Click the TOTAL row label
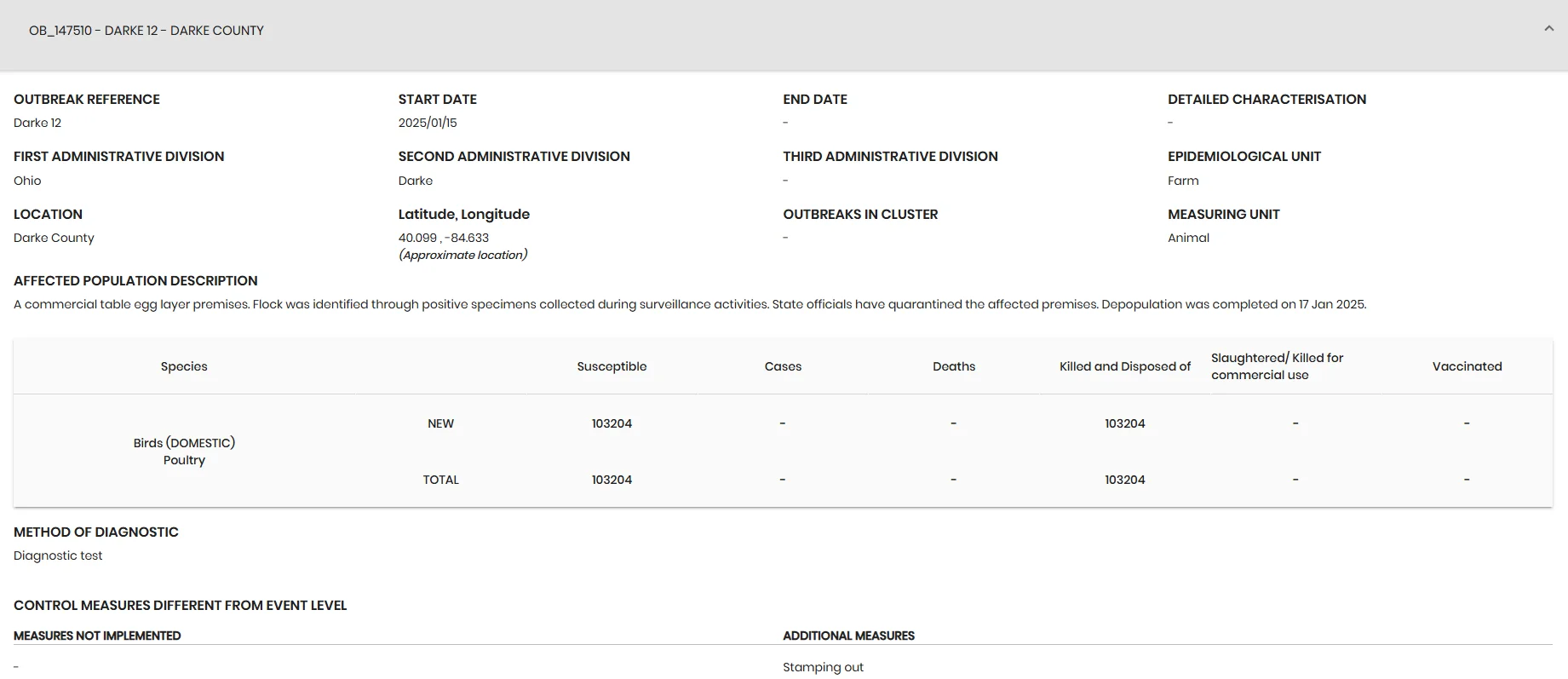This screenshot has width=1568, height=679. pos(440,480)
